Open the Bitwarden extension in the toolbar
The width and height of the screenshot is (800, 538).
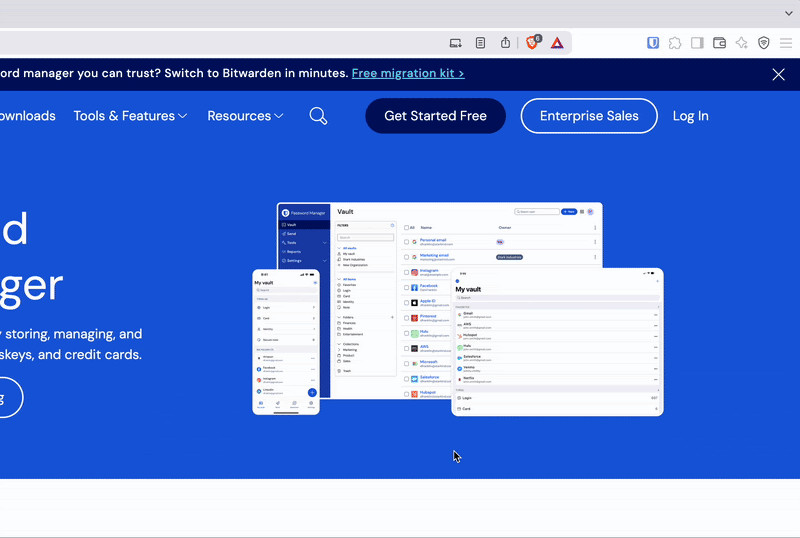point(653,43)
